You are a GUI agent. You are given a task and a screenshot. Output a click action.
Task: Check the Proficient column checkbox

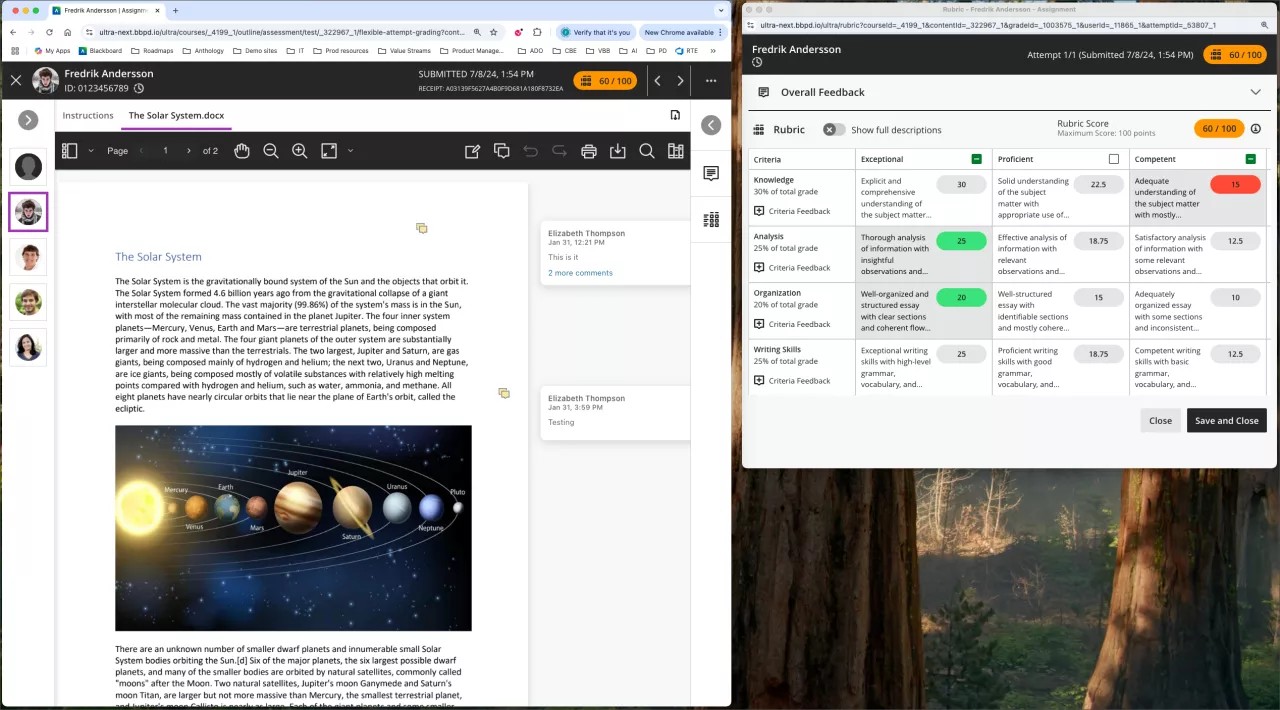(x=1115, y=159)
